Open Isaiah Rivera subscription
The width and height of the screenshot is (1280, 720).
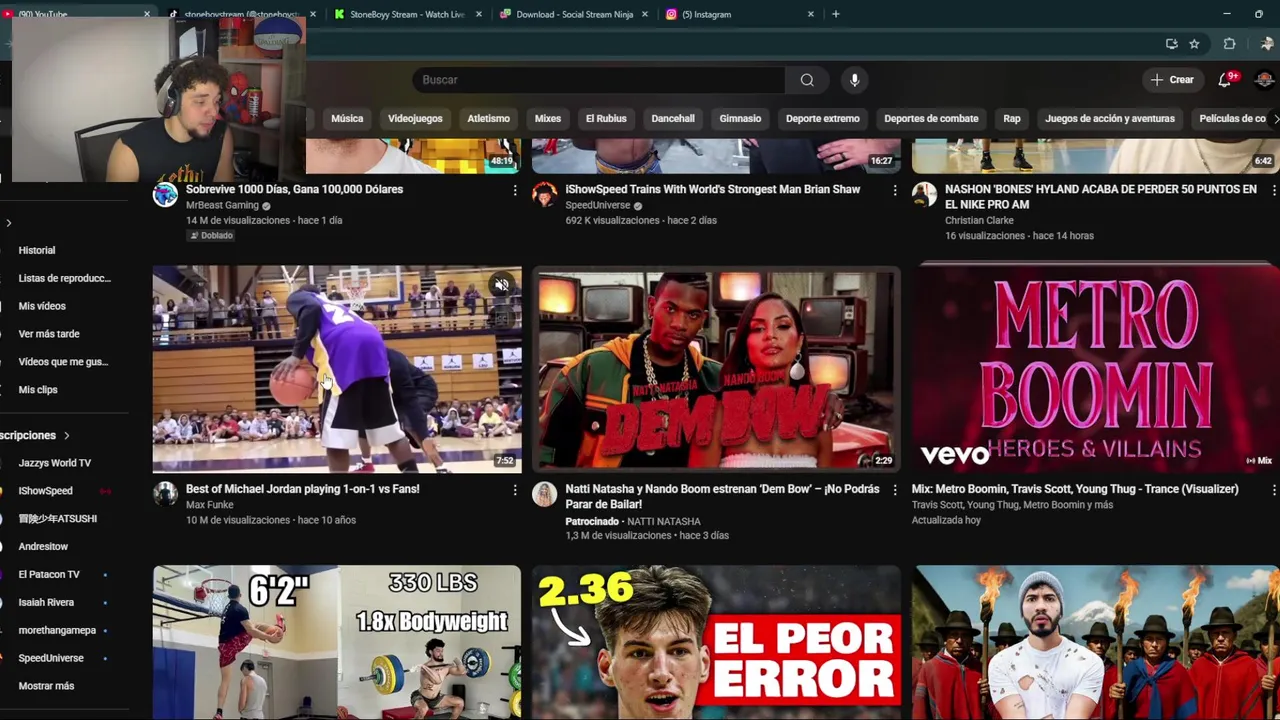(46, 603)
